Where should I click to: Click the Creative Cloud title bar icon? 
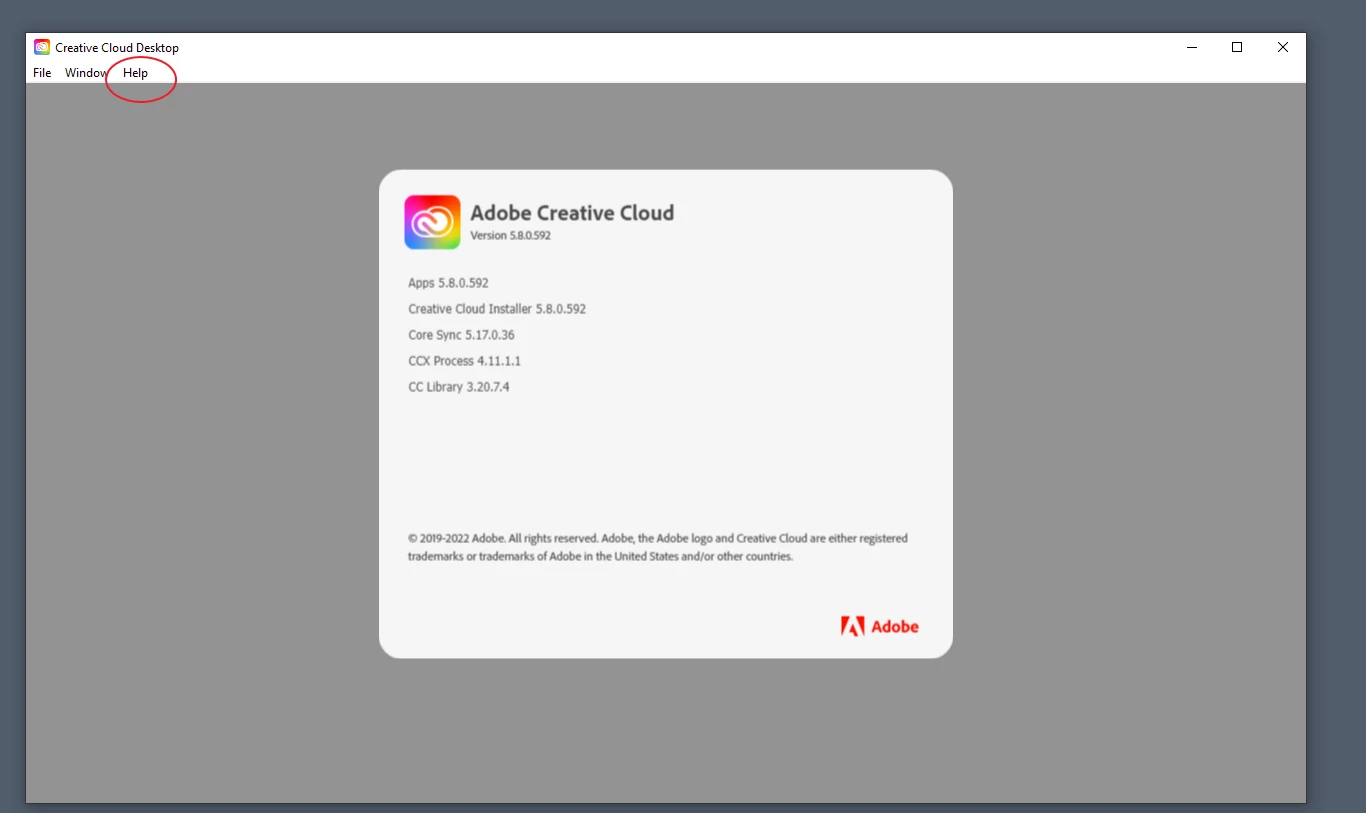(x=42, y=47)
